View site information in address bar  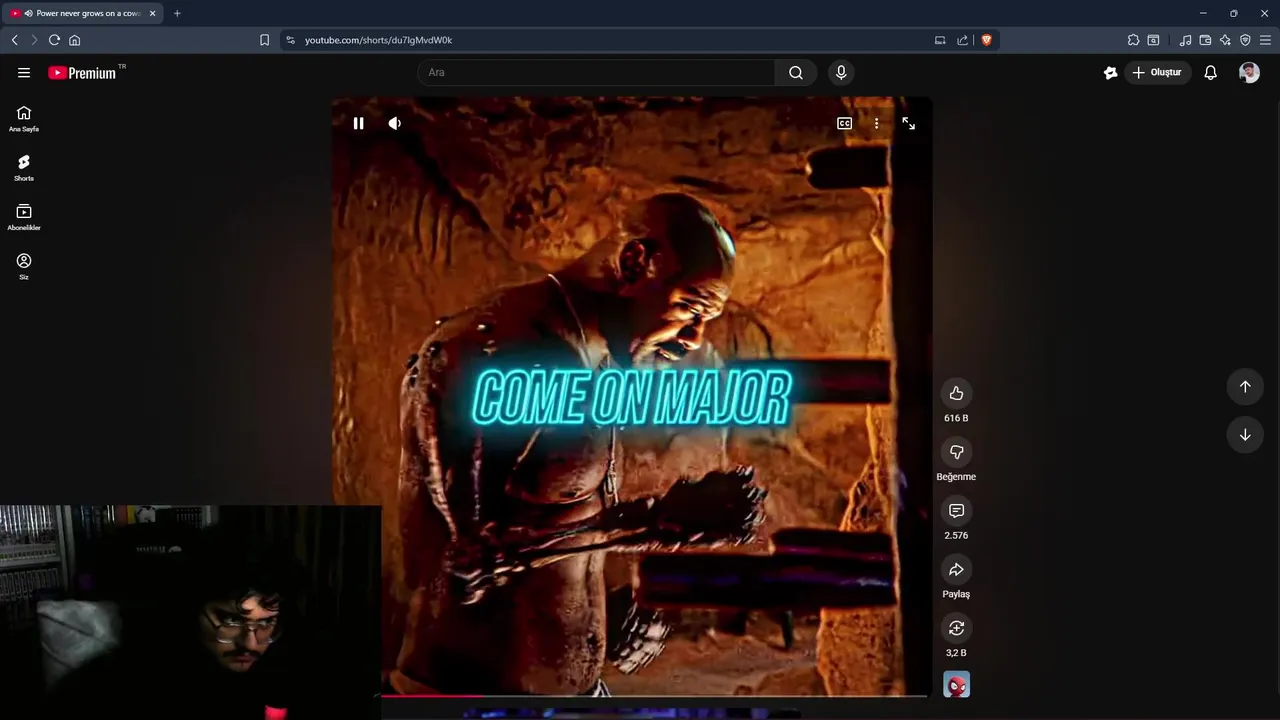click(x=290, y=40)
